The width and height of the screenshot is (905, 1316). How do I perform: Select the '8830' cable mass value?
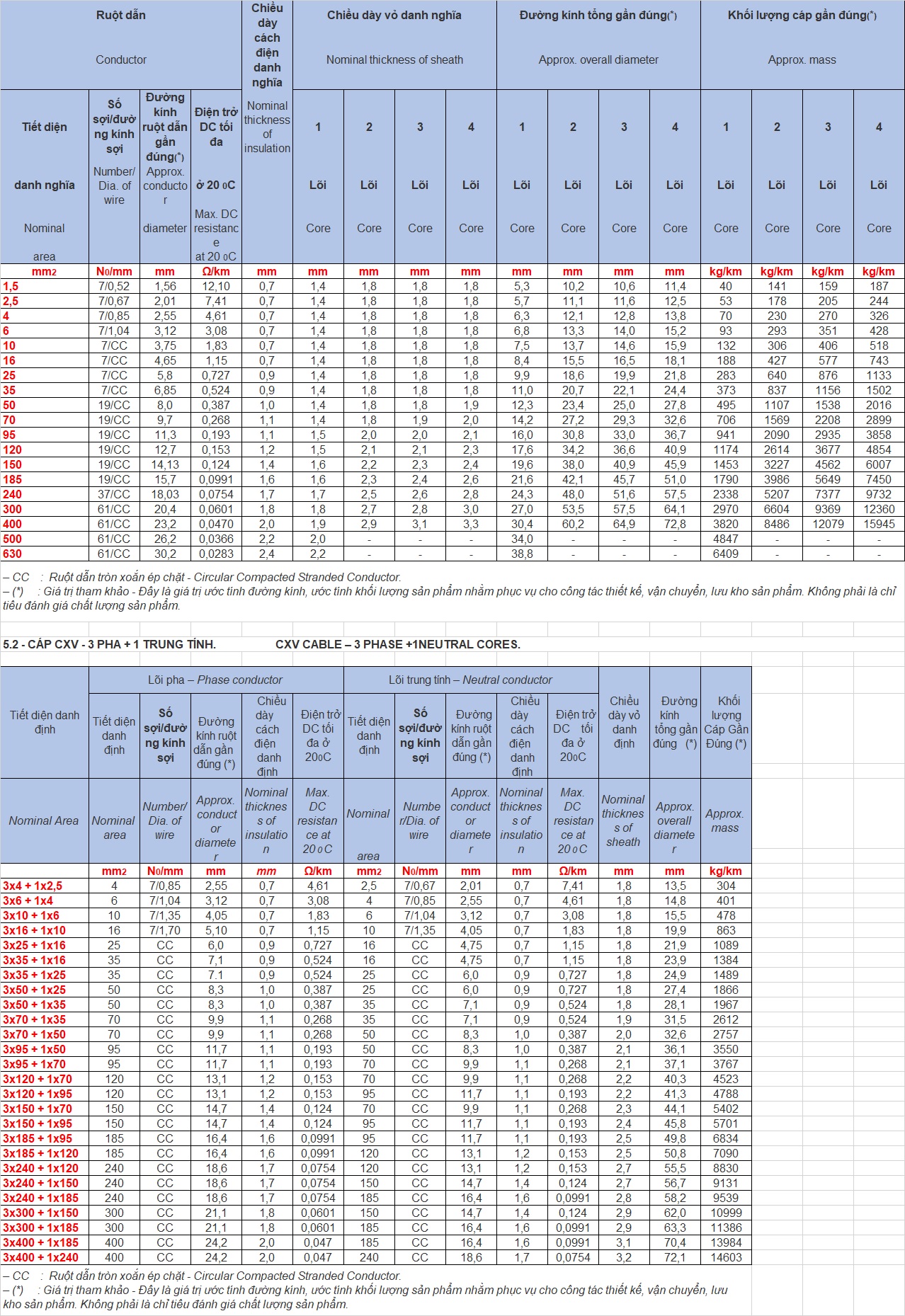tap(726, 1168)
